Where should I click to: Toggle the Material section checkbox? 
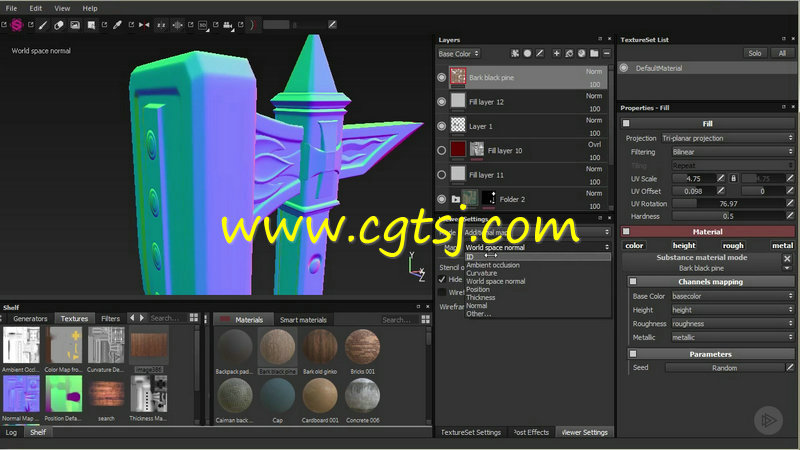626,231
